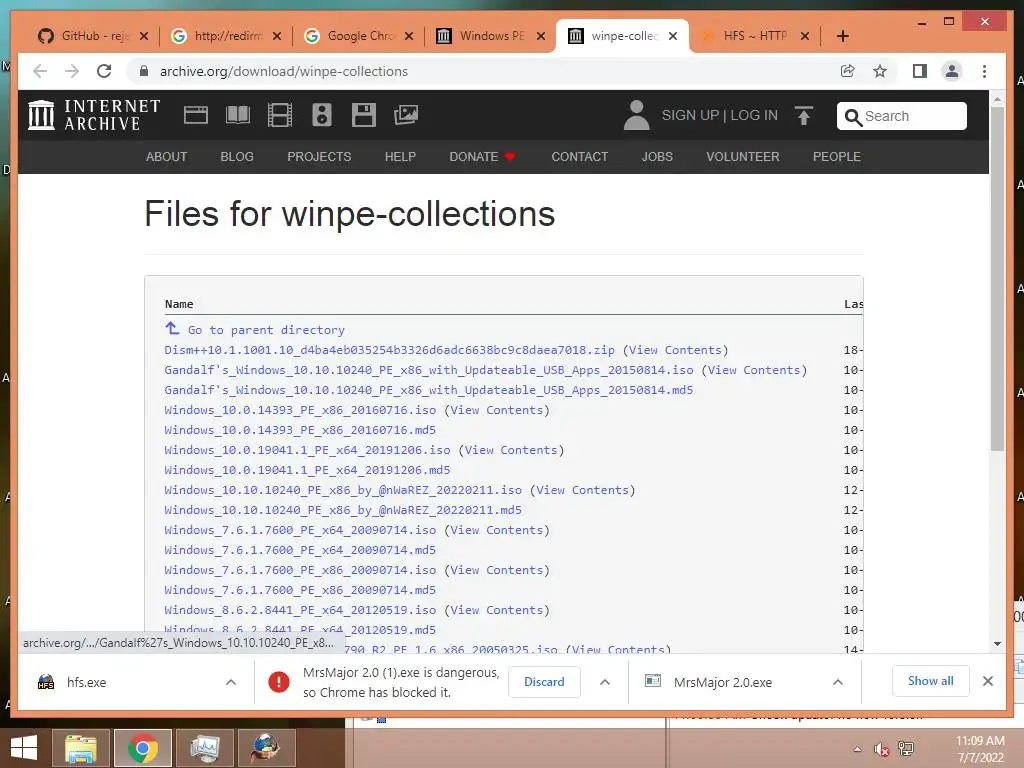
Task: Click the muted volume tray icon
Action: click(881, 749)
